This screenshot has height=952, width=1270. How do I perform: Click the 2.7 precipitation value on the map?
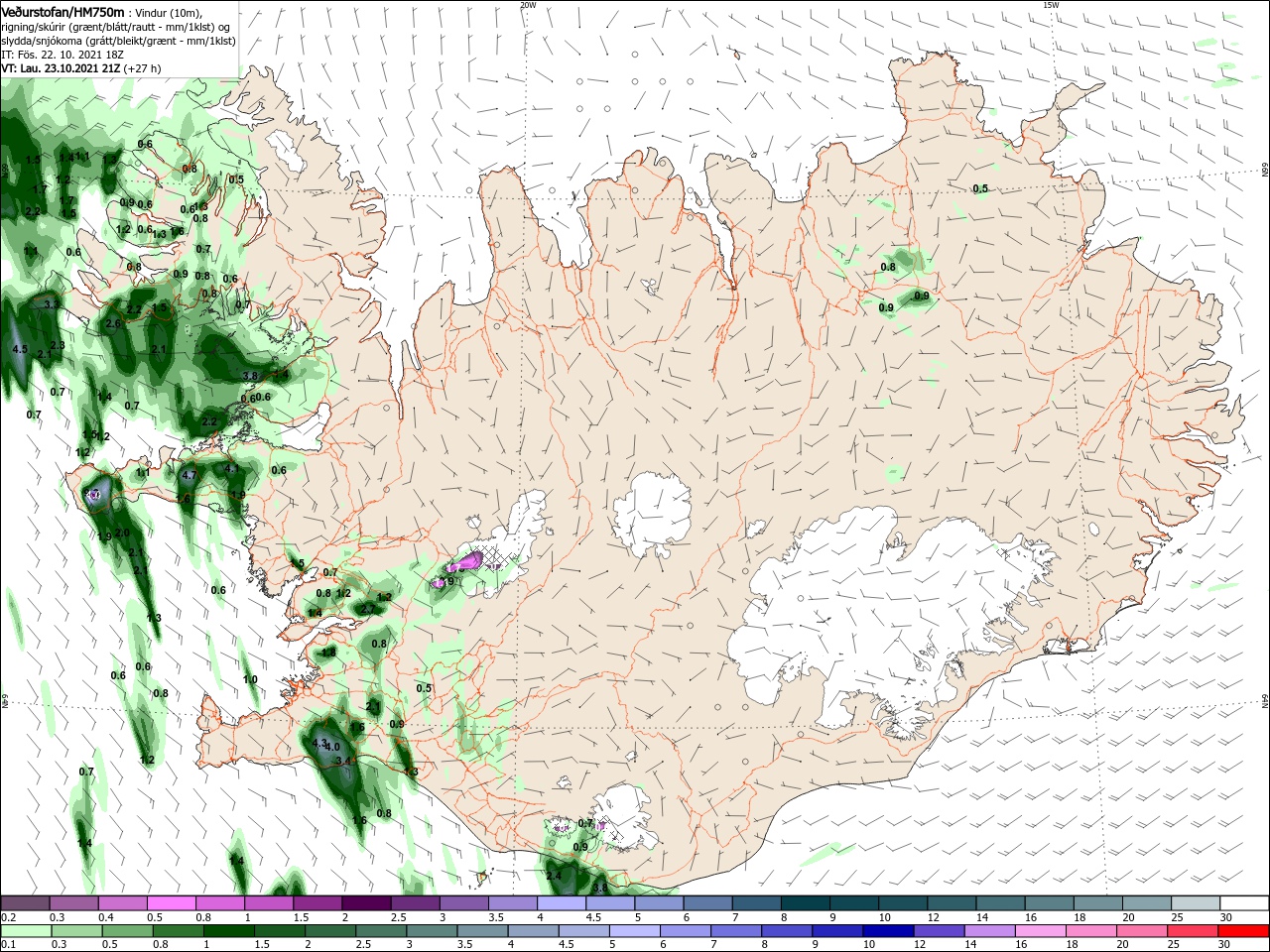(x=368, y=609)
